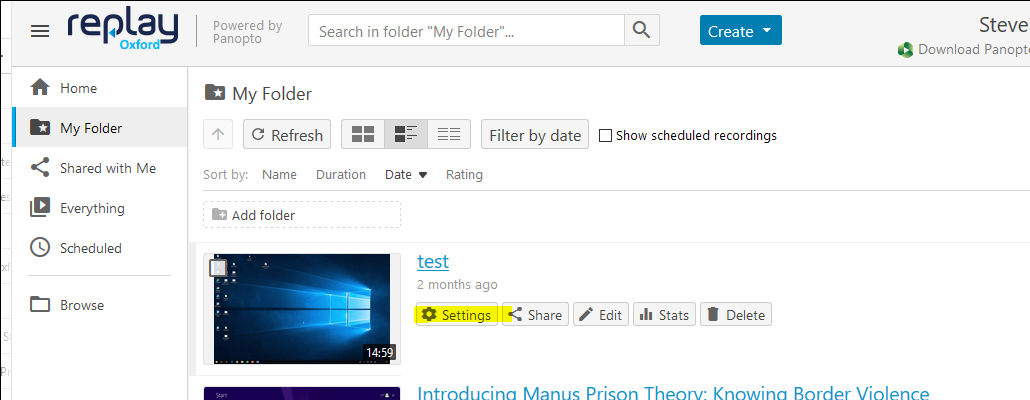The height and width of the screenshot is (400, 1030).
Task: Enable Show scheduled recordings checkbox
Action: coord(606,135)
